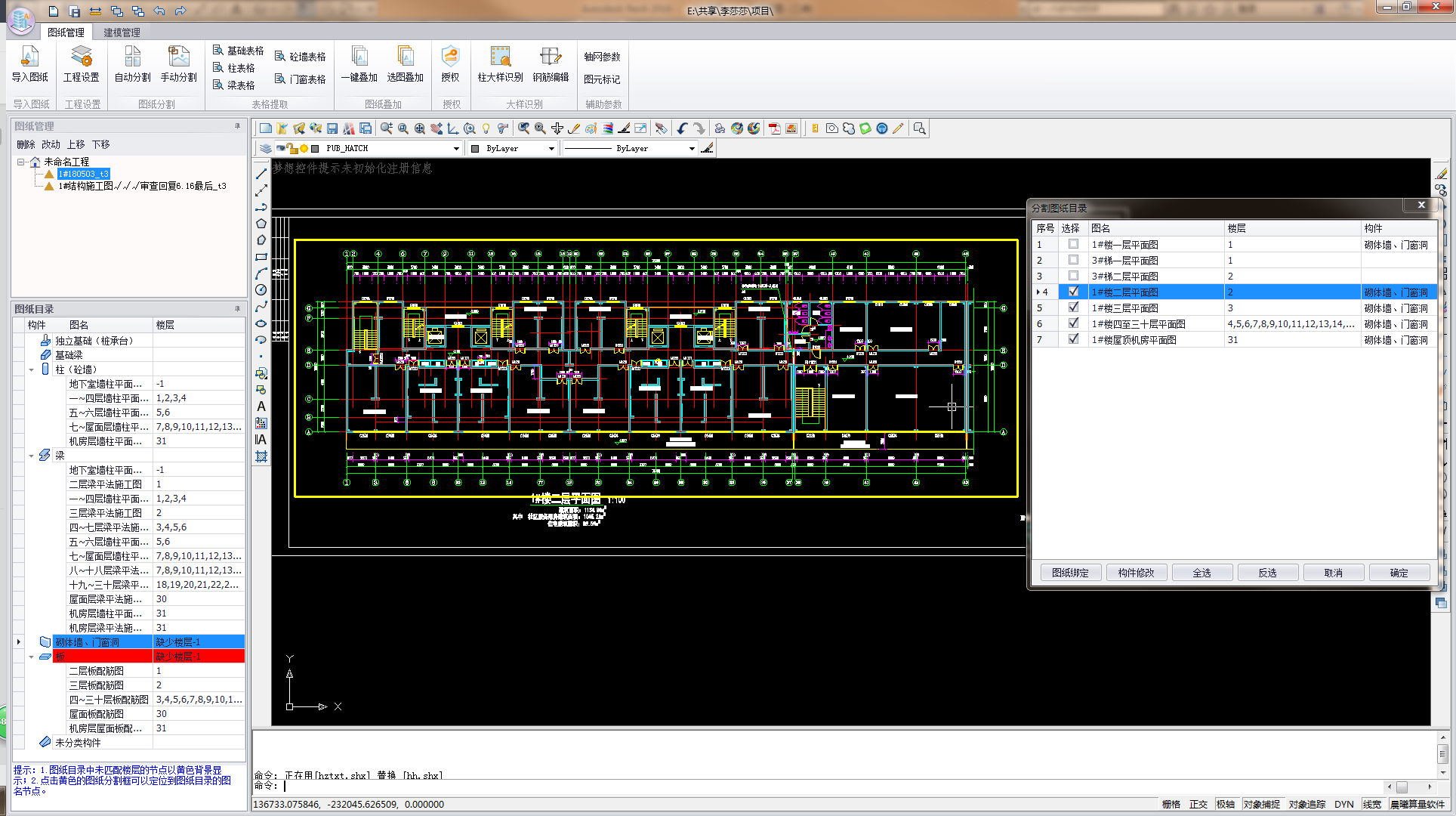Collapse the 柱（砼墙） group

point(31,369)
